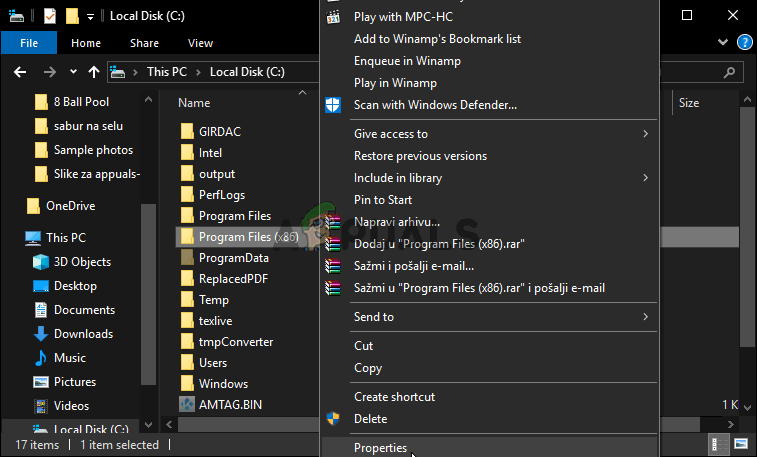
Task: Click the New folder quick access icon
Action: click(72, 16)
